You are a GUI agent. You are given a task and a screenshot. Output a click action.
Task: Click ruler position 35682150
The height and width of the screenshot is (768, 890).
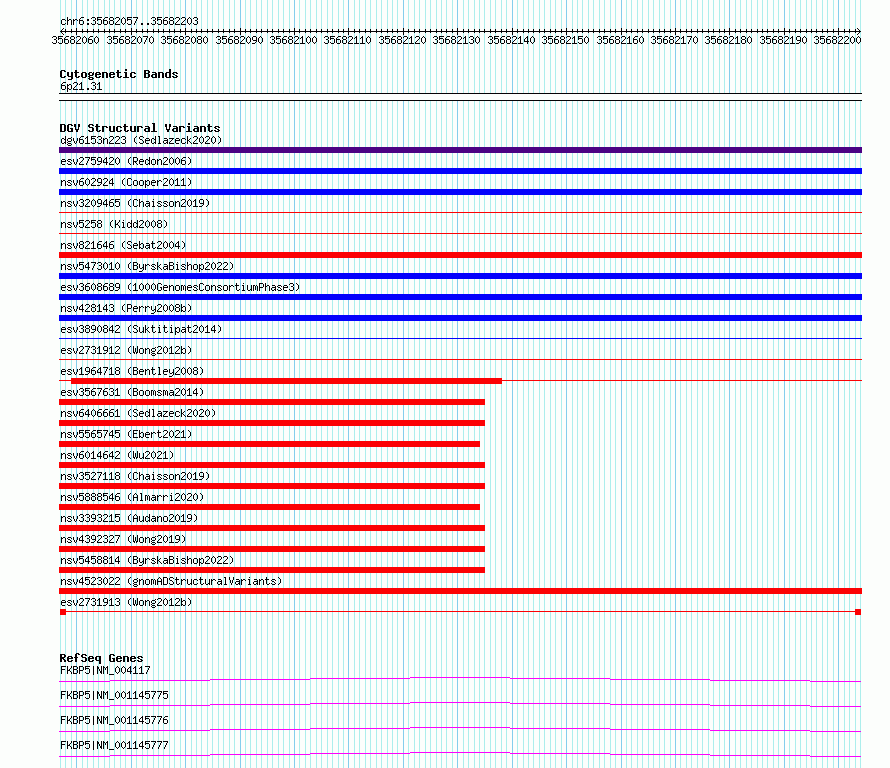[565, 40]
